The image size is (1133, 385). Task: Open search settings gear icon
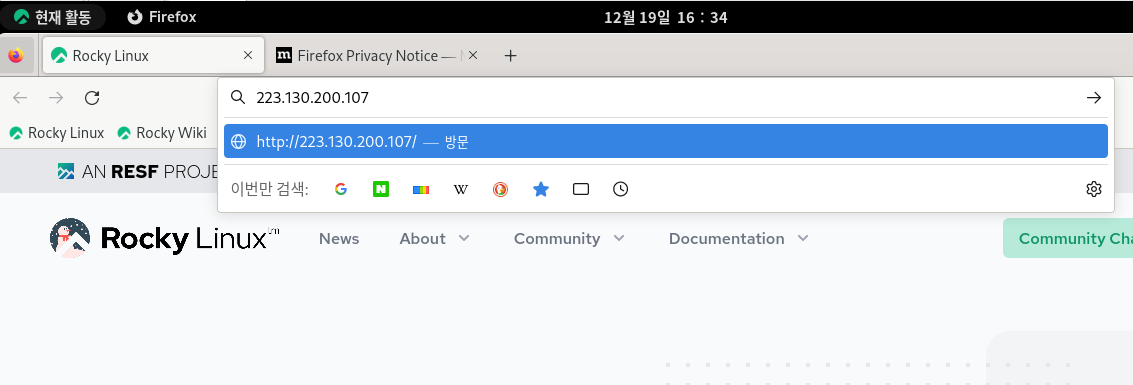coord(1093,189)
